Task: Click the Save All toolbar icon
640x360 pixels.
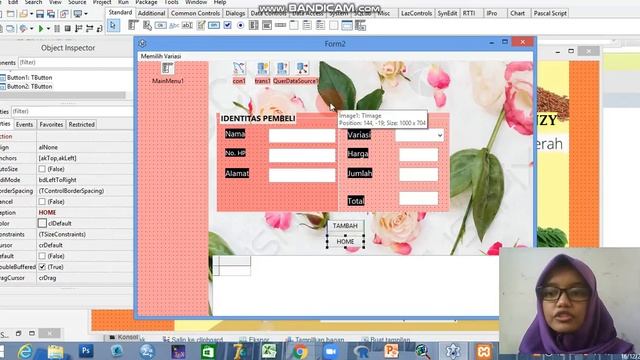Action: coord(51,14)
